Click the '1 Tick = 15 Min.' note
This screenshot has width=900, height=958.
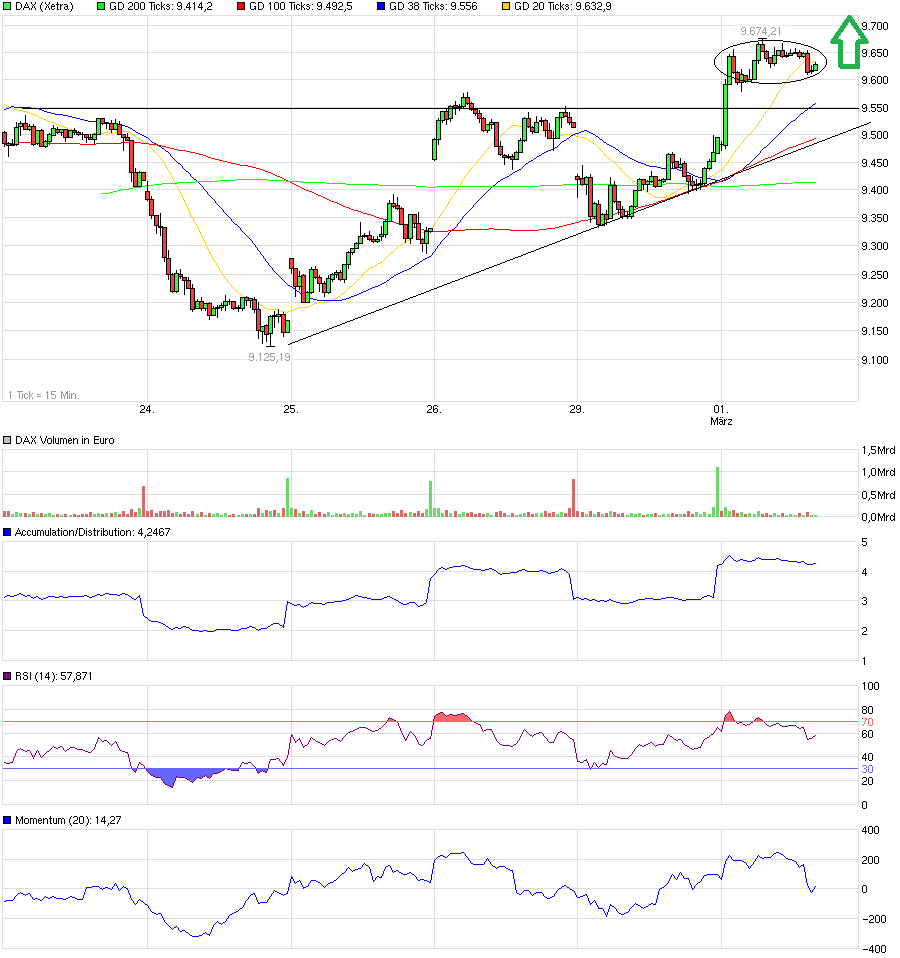[x=43, y=395]
